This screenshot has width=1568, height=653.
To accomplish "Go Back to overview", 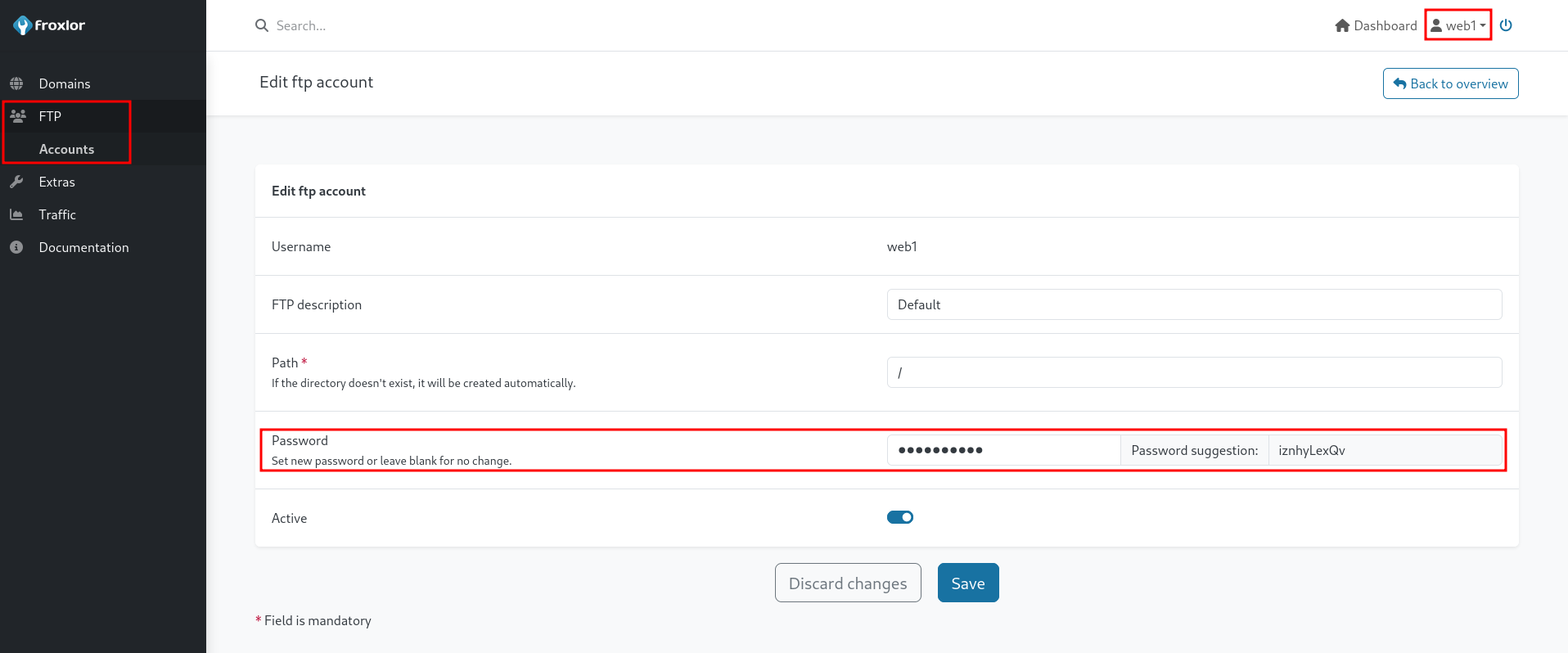I will tap(1450, 83).
